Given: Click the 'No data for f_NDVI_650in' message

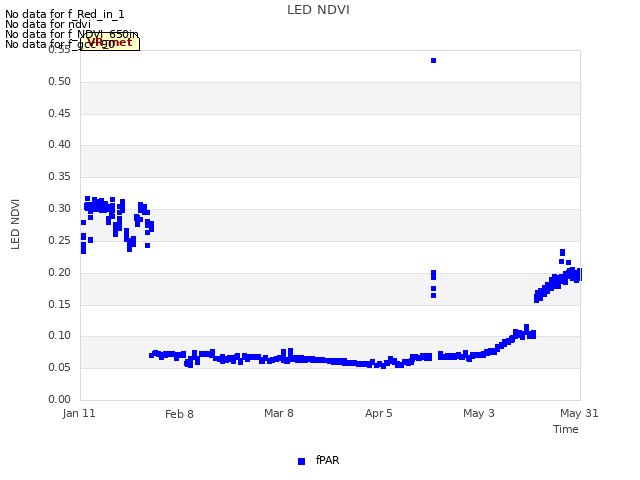Looking at the screenshot, I should click(72, 34).
